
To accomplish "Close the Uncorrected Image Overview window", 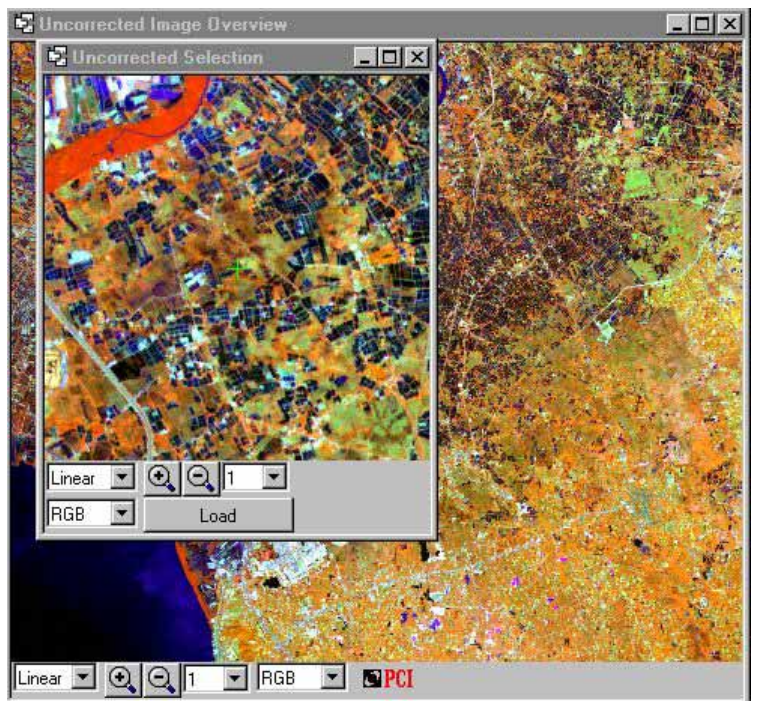I will [x=729, y=24].
